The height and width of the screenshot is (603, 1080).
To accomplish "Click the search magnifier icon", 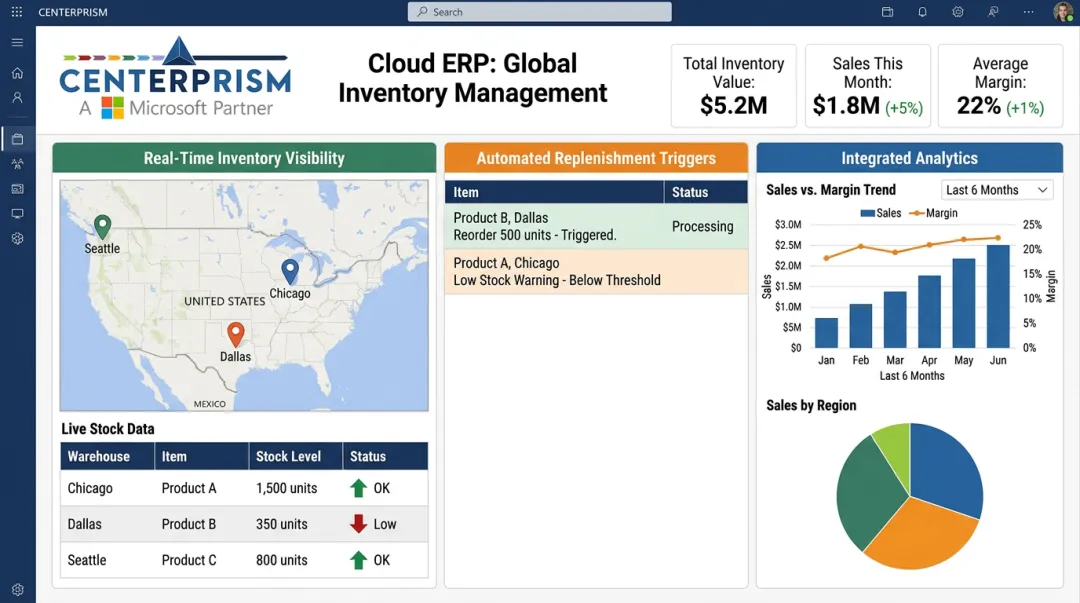I will 422,12.
